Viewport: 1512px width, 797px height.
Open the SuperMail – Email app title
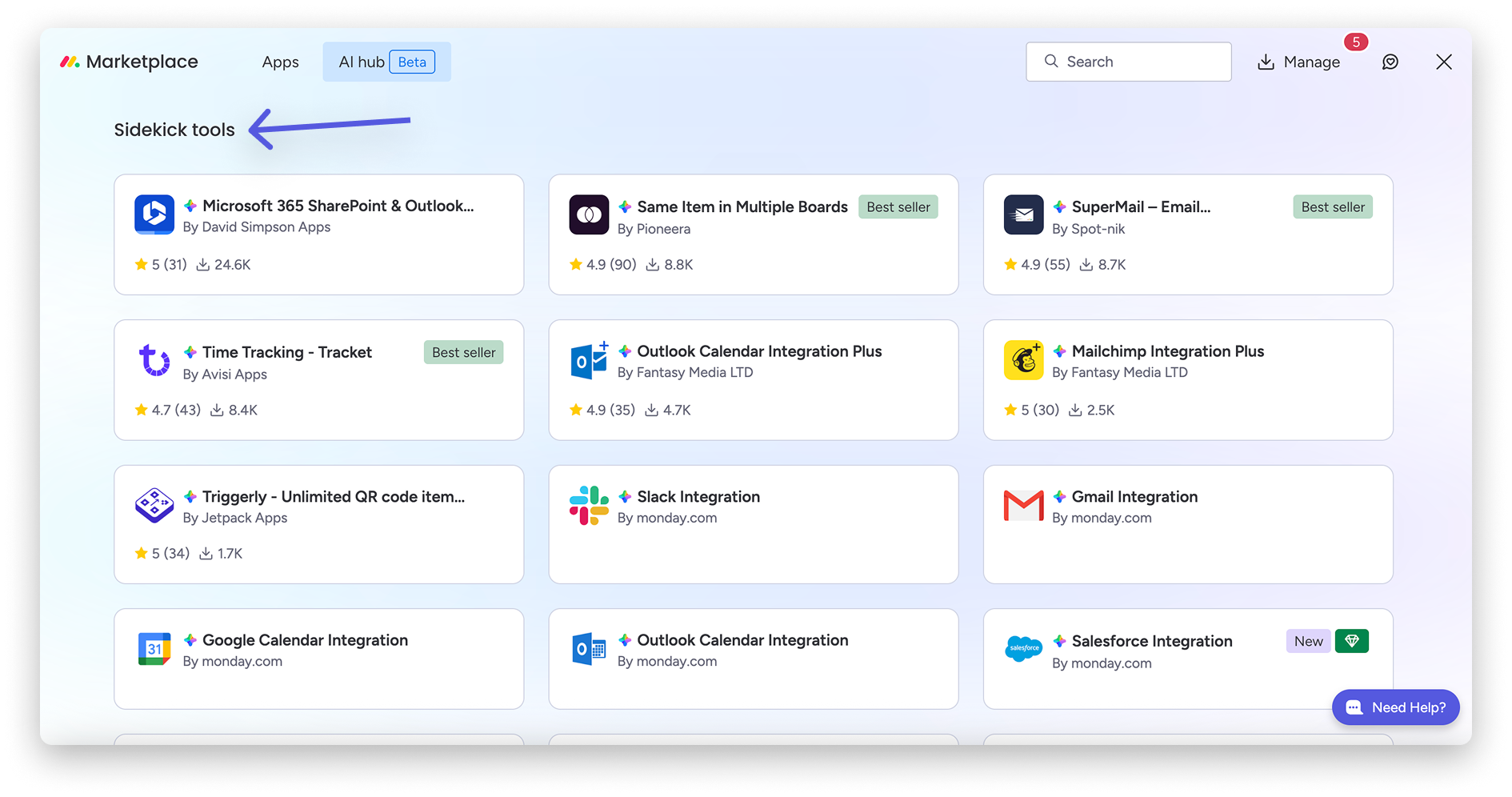coord(1141,206)
